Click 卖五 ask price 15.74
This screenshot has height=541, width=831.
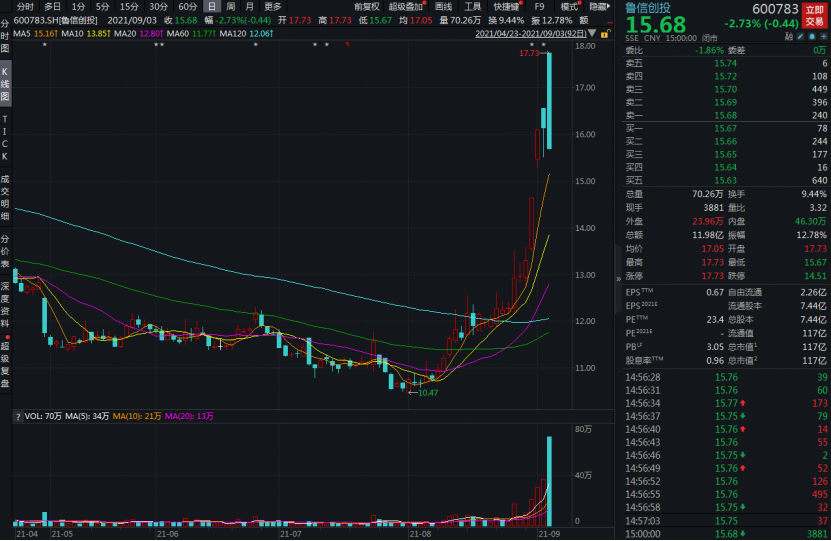click(725, 63)
